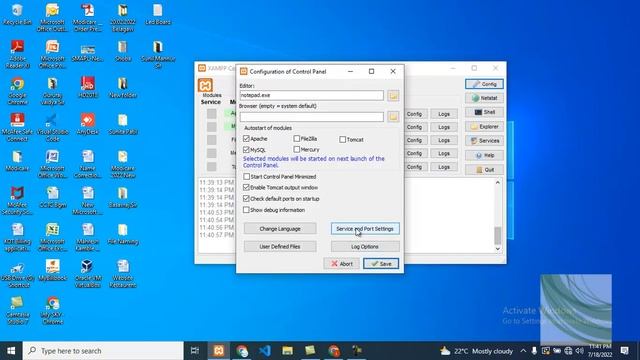Viewport: 640px width, 360px height.
Task: Open Visual Studio Code desktop shortcut
Action: pos(52,127)
